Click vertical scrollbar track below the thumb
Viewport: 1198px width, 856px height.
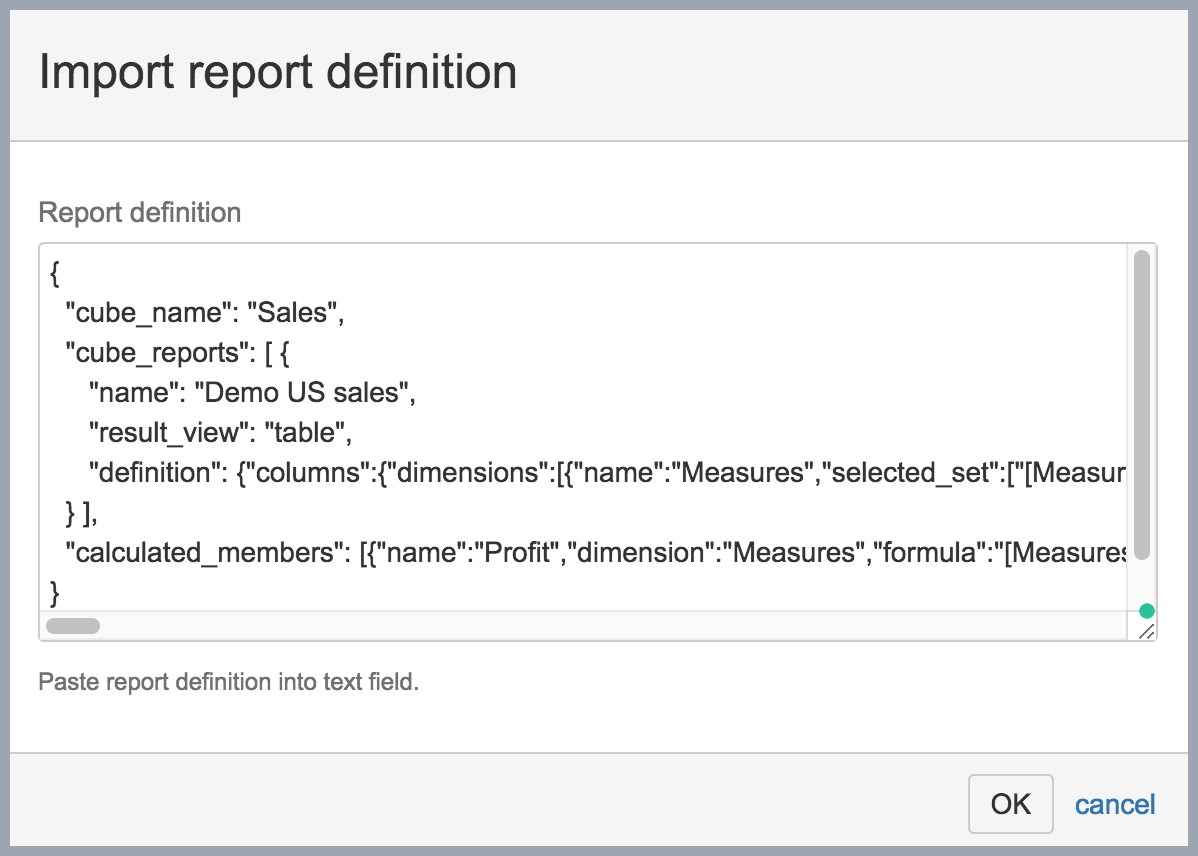click(x=1141, y=585)
